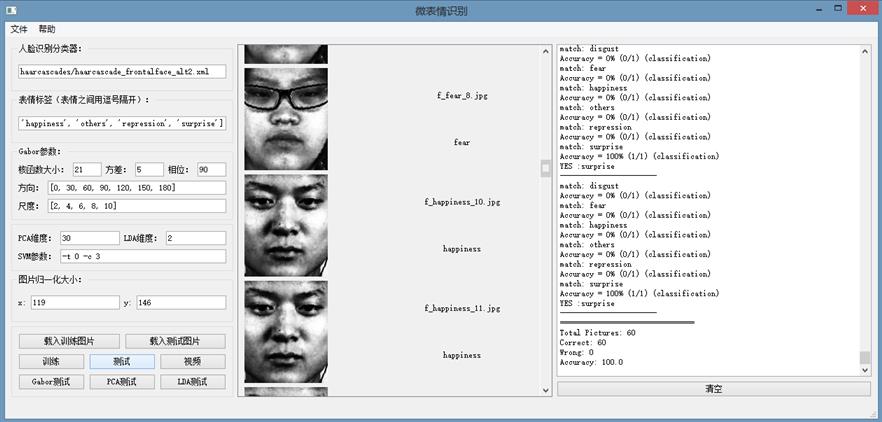Click the application icon in title bar
The image size is (882, 422).
[11, 10]
